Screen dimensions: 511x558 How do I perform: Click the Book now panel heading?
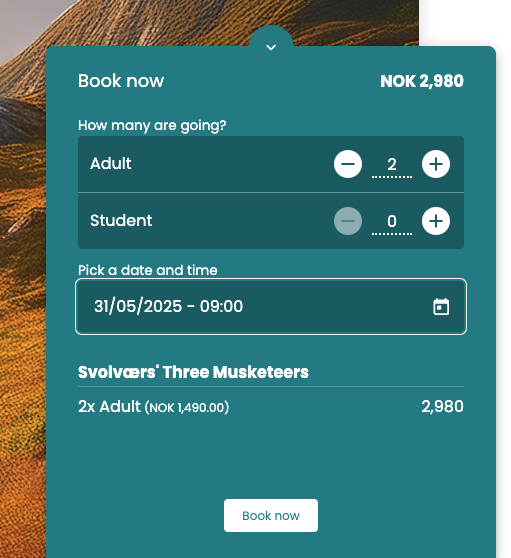point(121,81)
